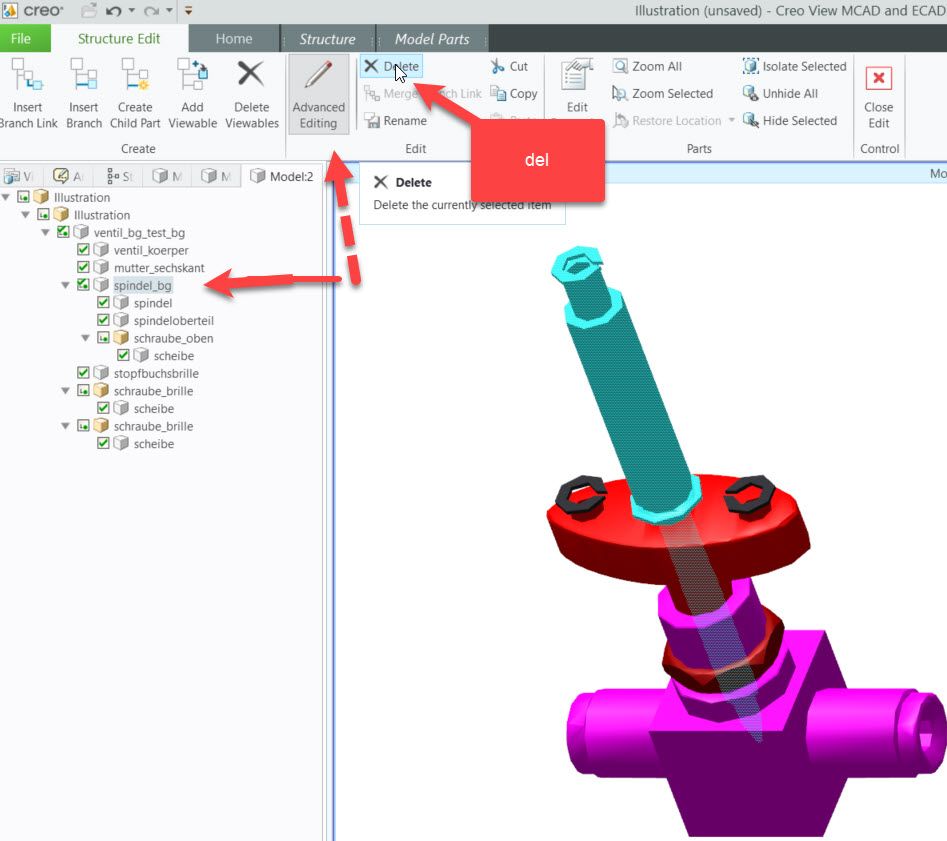The height and width of the screenshot is (841, 947).
Task: Select the spindeloberteil tree item
Action: coord(173,320)
